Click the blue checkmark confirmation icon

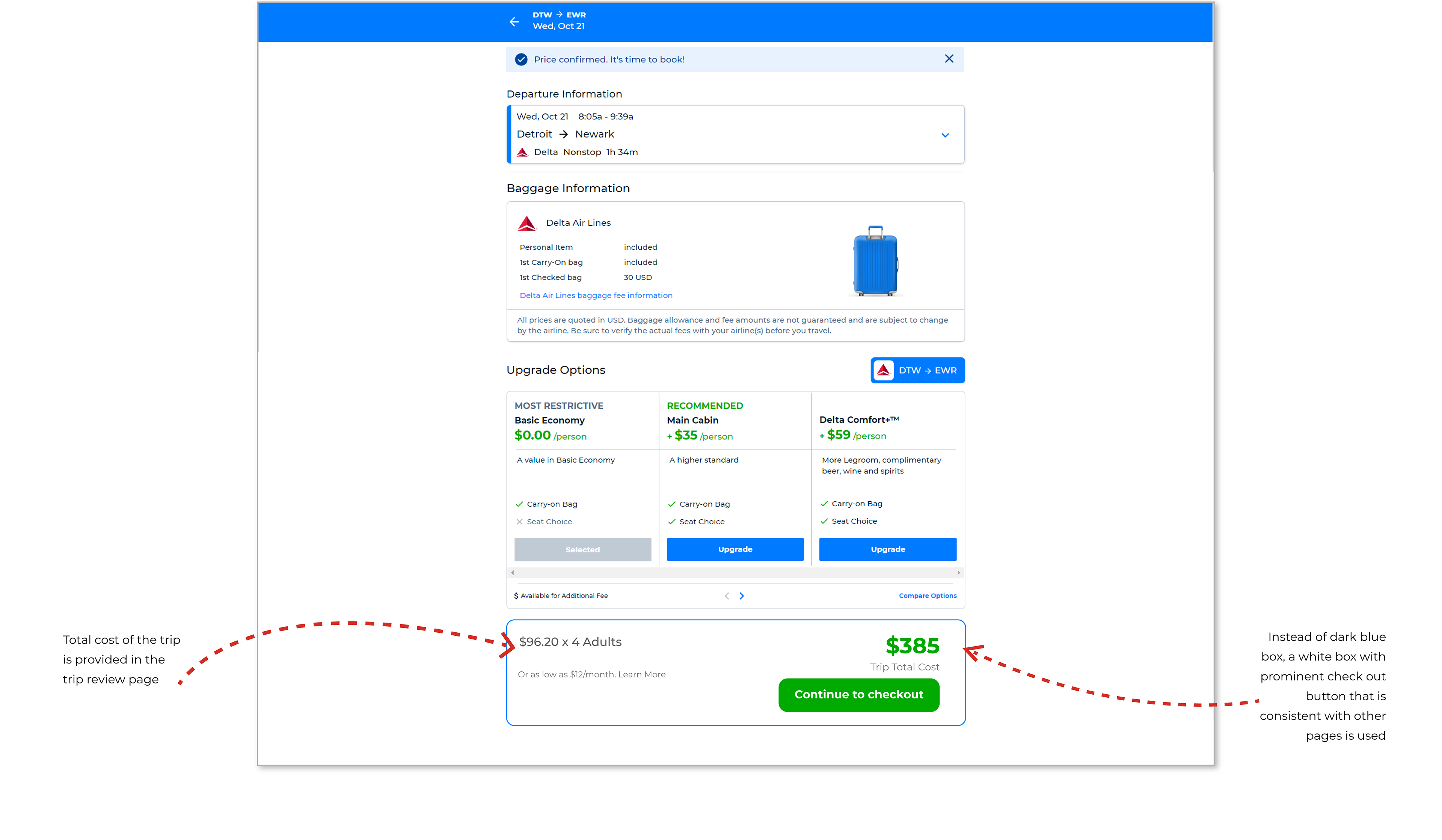coord(521,59)
